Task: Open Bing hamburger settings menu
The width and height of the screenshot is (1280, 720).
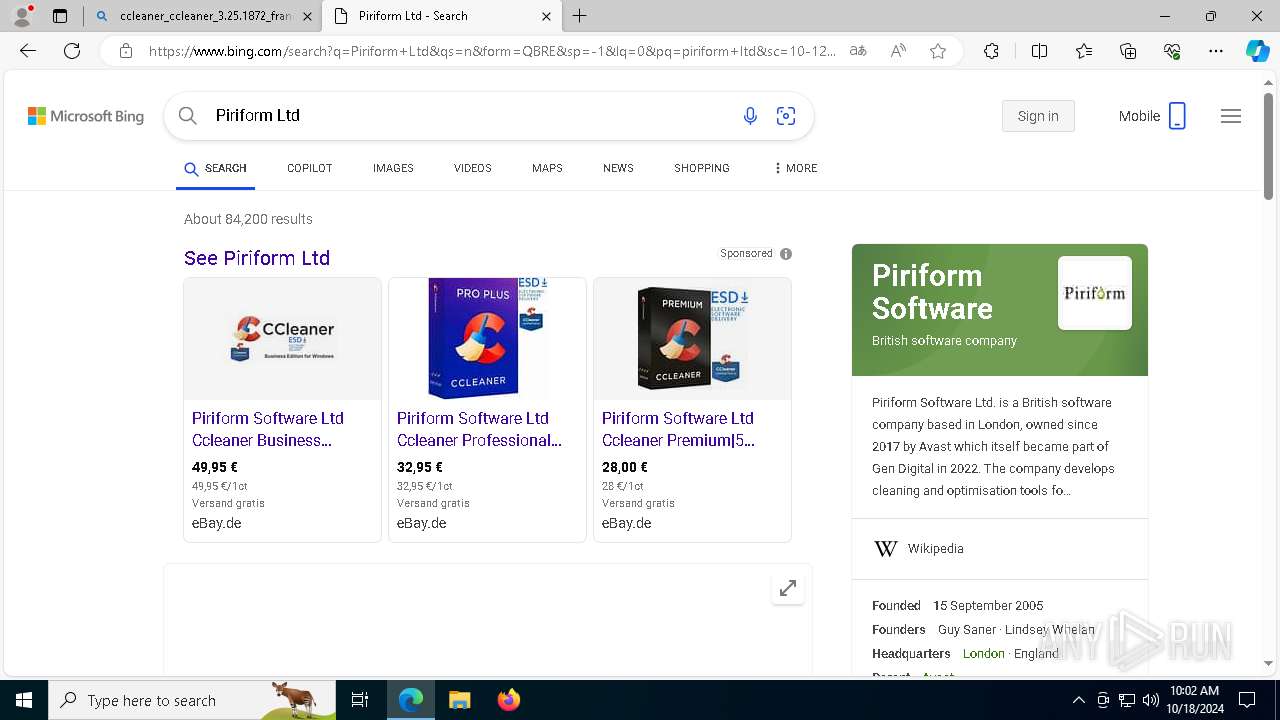Action: 1231,116
